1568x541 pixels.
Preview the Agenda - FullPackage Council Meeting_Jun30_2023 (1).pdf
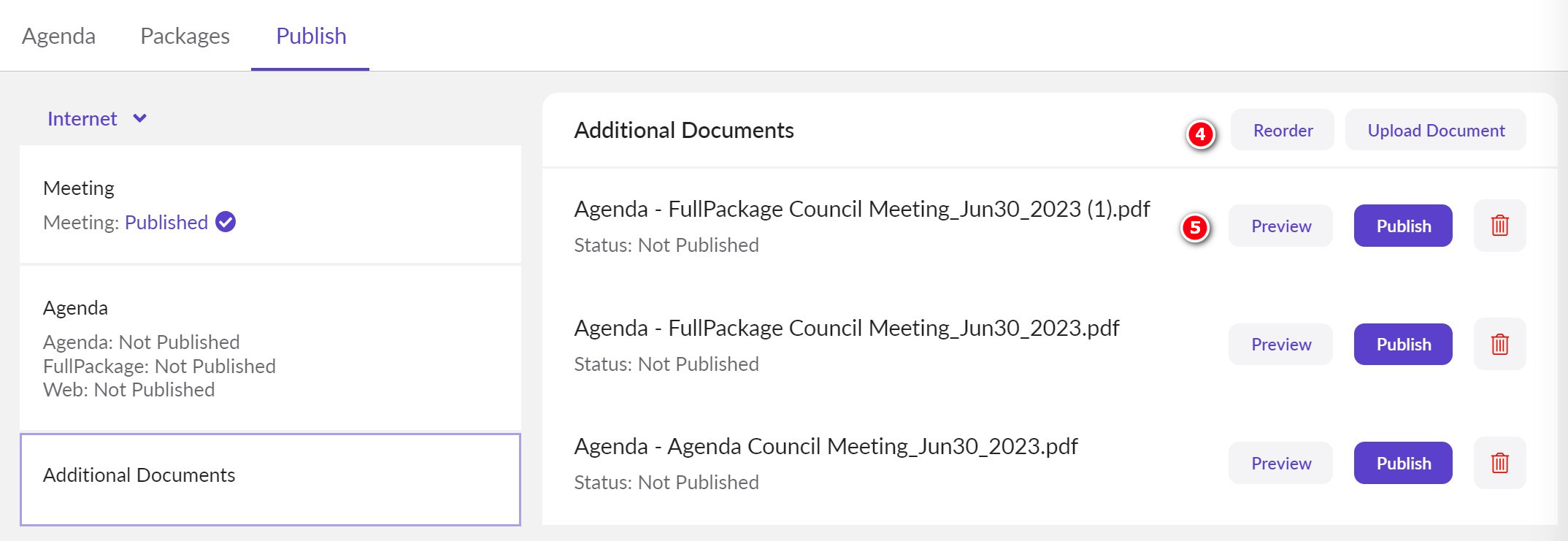point(1280,226)
